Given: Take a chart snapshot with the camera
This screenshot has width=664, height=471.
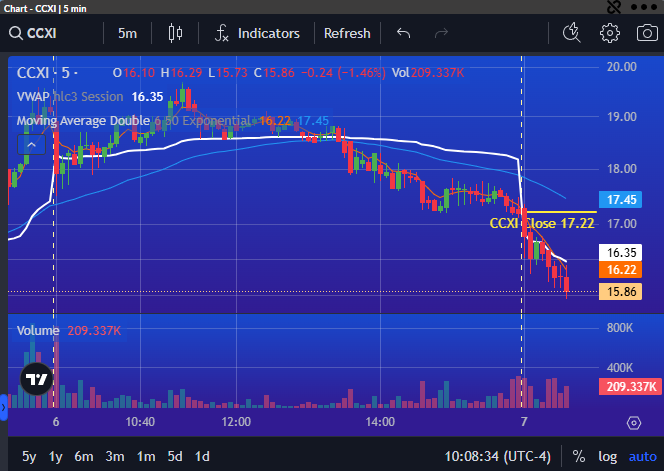Looking at the screenshot, I should [647, 33].
